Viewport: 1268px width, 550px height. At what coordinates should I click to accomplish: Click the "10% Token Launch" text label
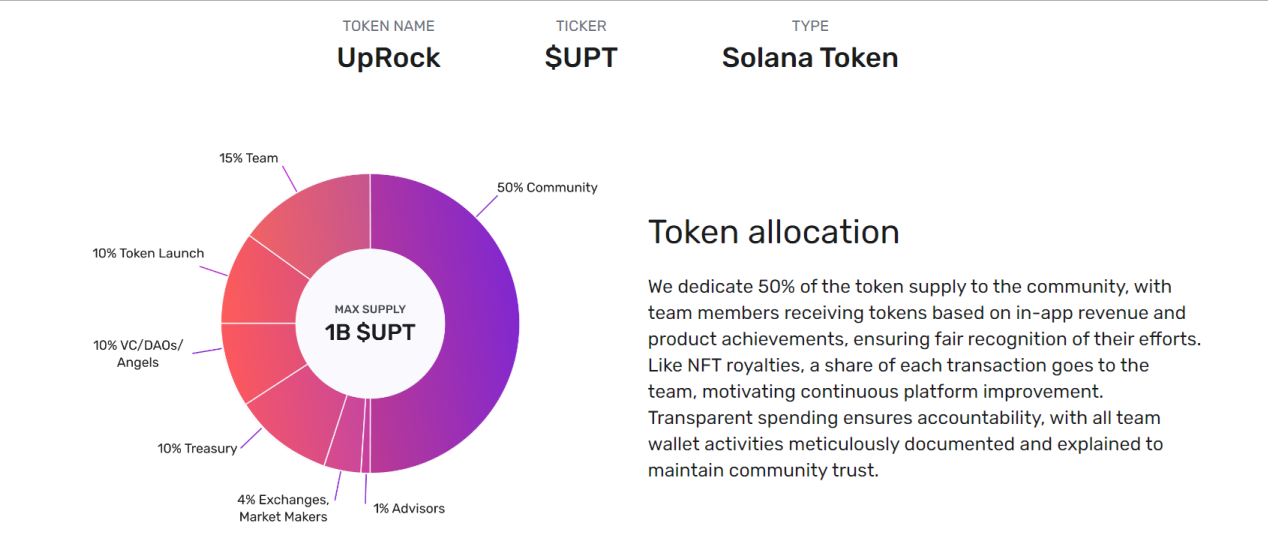tap(148, 253)
